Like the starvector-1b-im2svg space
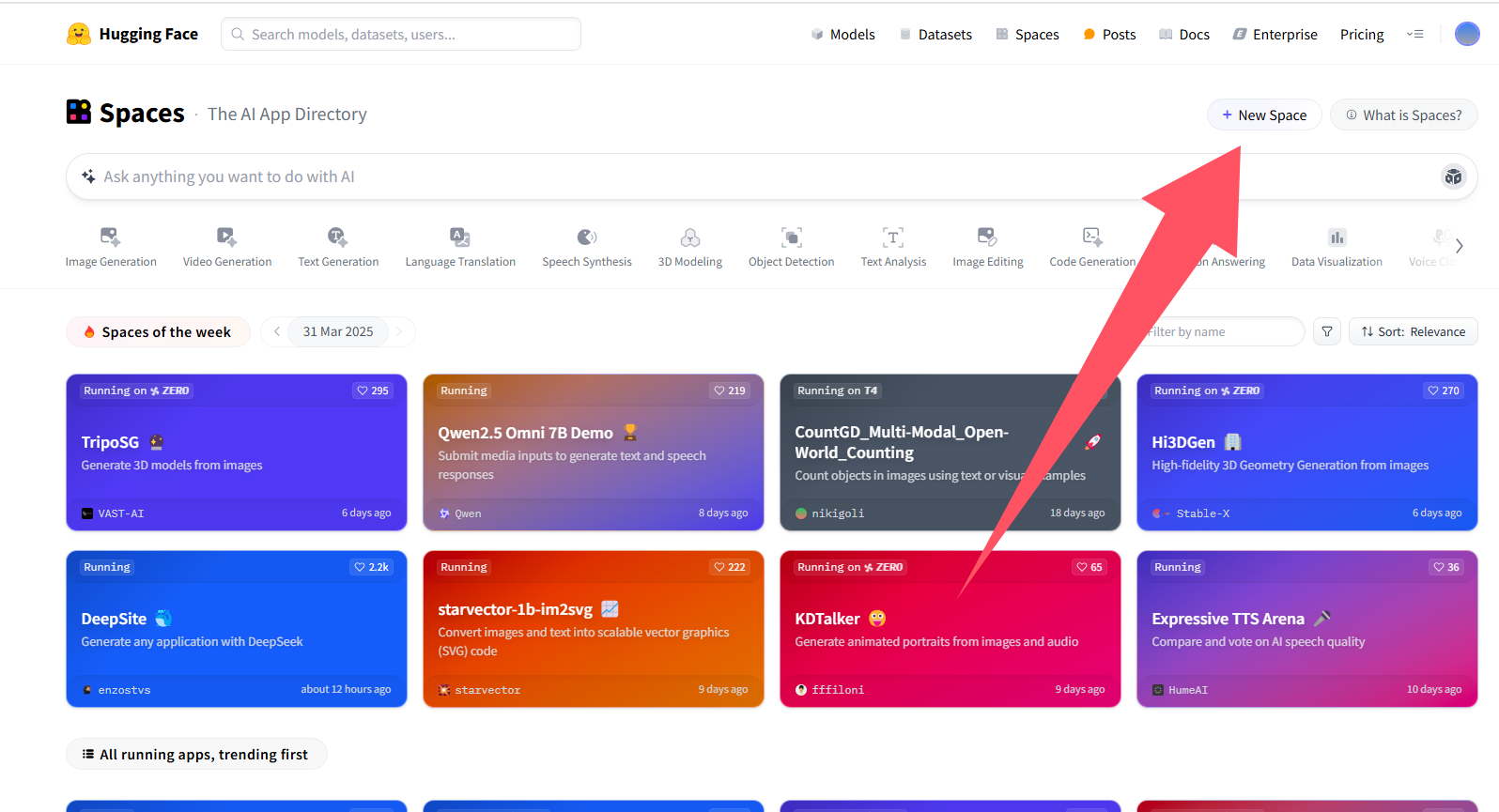The image size is (1499, 812). point(730,567)
